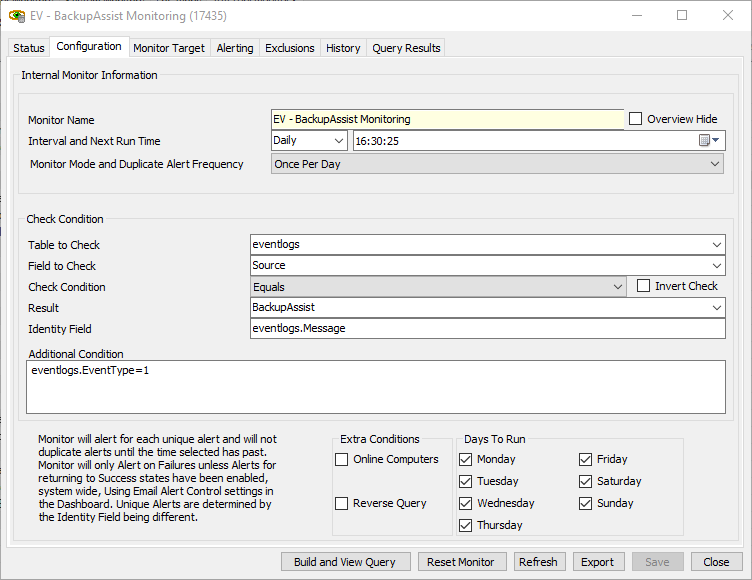Image resolution: width=752 pixels, height=580 pixels.
Task: Click the app icon in title bar
Action: click(16, 15)
